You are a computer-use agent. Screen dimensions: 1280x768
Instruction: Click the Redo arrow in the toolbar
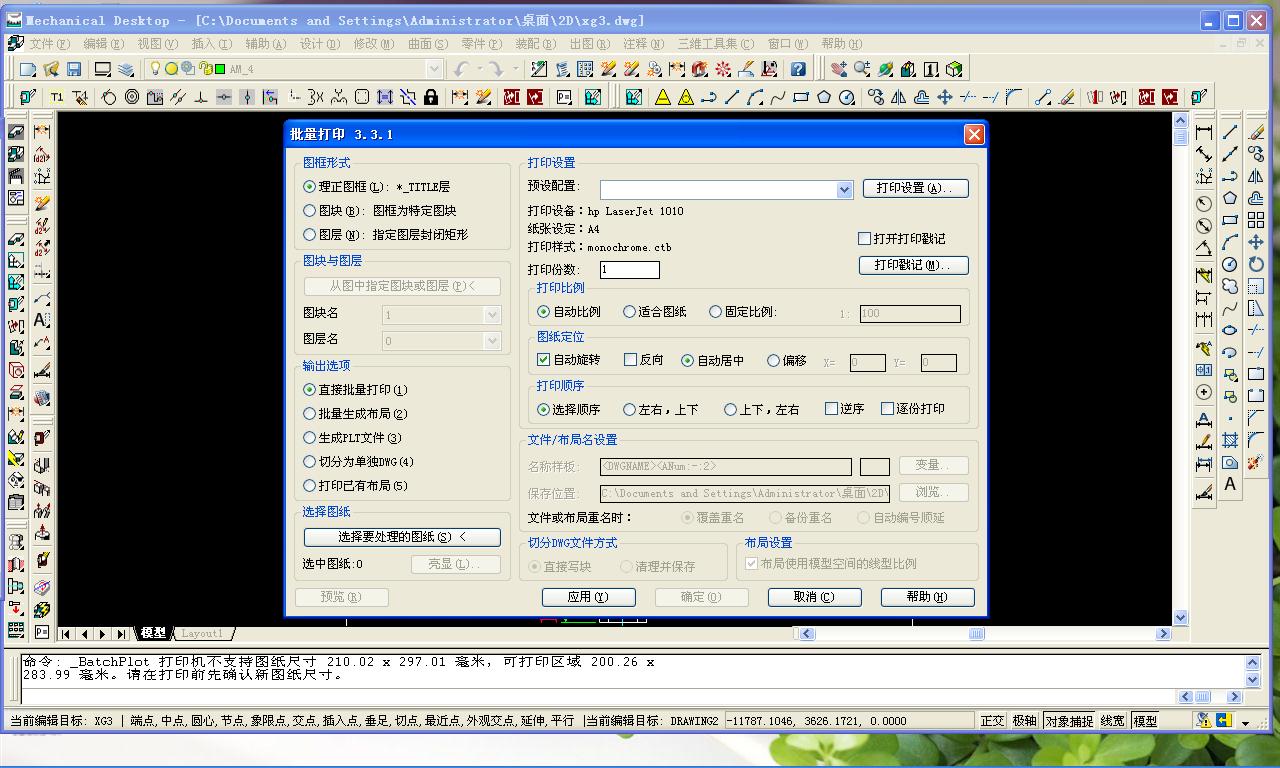tap(496, 69)
